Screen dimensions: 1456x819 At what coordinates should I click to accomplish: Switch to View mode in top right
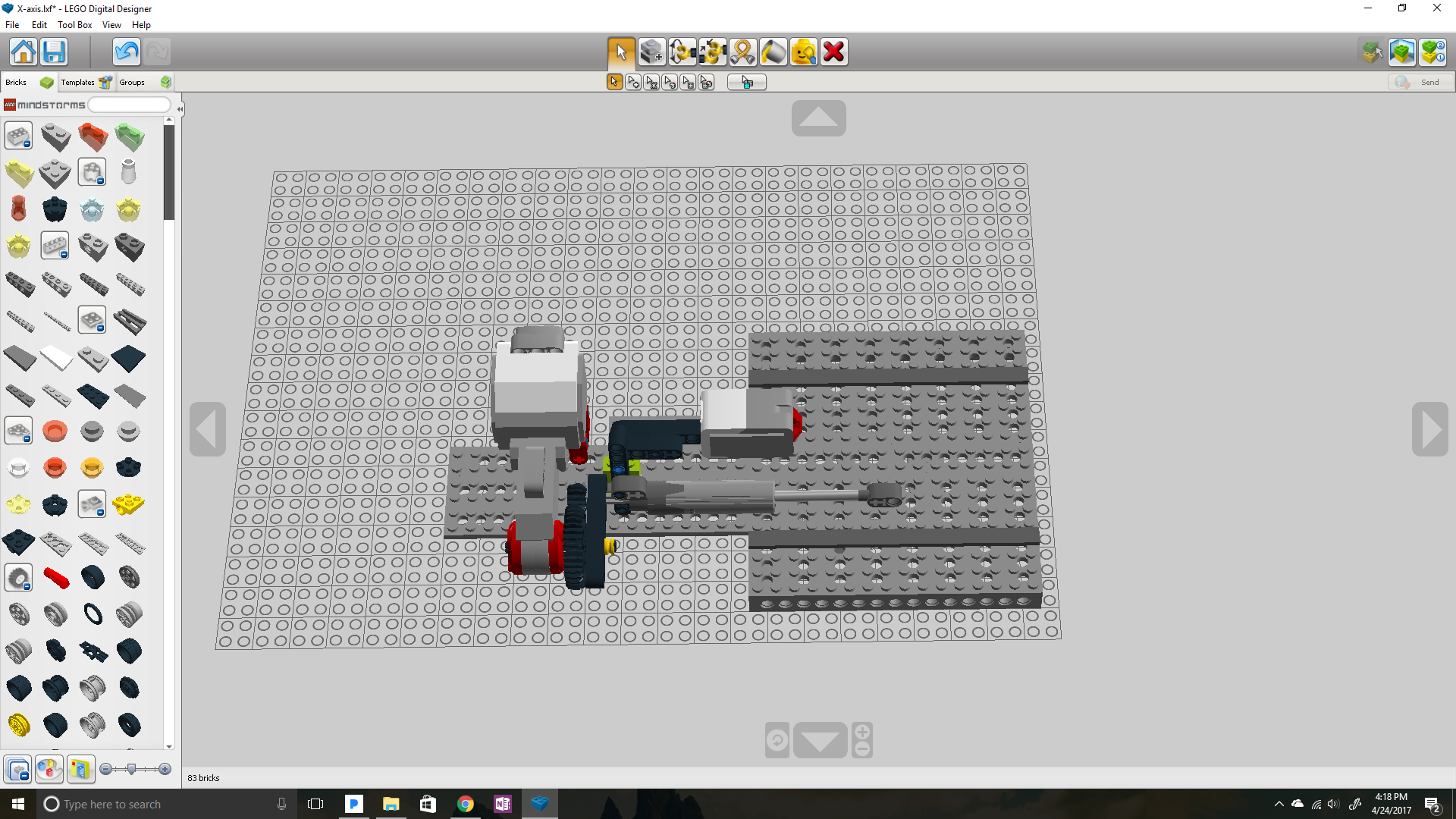tap(1402, 52)
